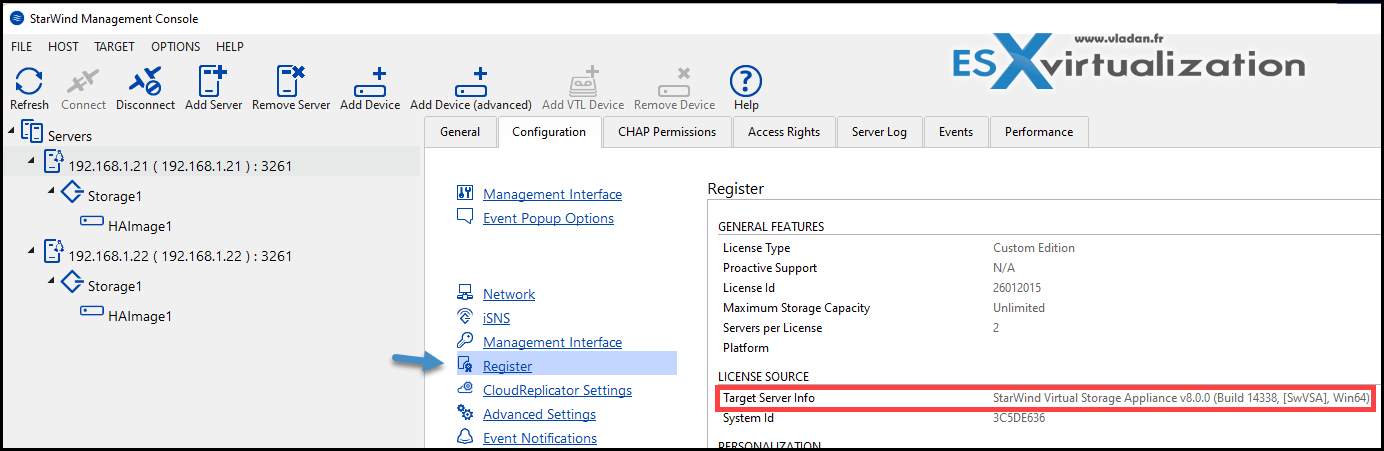Click the Remove Device toolbar icon
The width and height of the screenshot is (1384, 451).
point(674,82)
